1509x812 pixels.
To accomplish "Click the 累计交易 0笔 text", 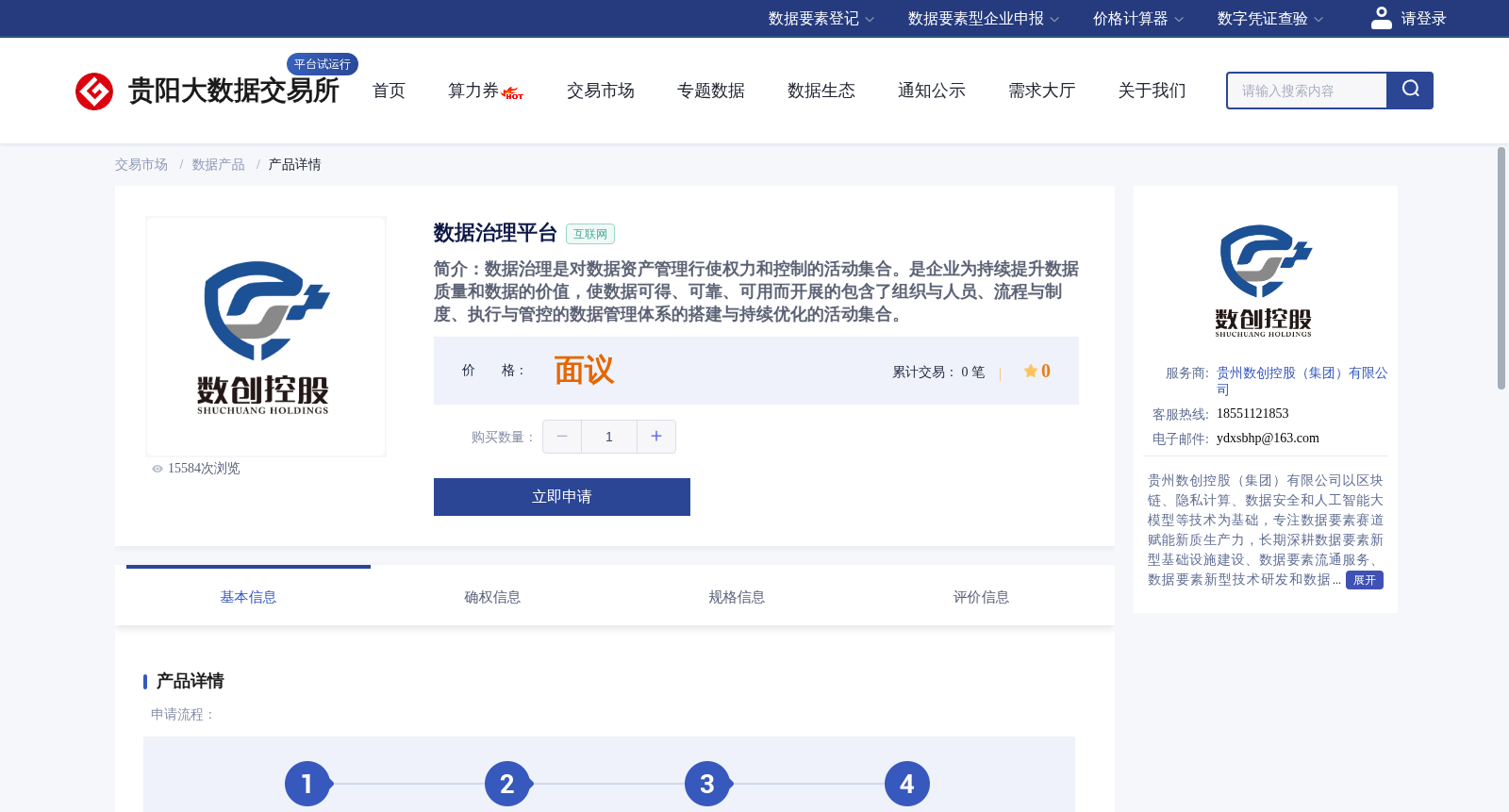I will tap(938, 373).
